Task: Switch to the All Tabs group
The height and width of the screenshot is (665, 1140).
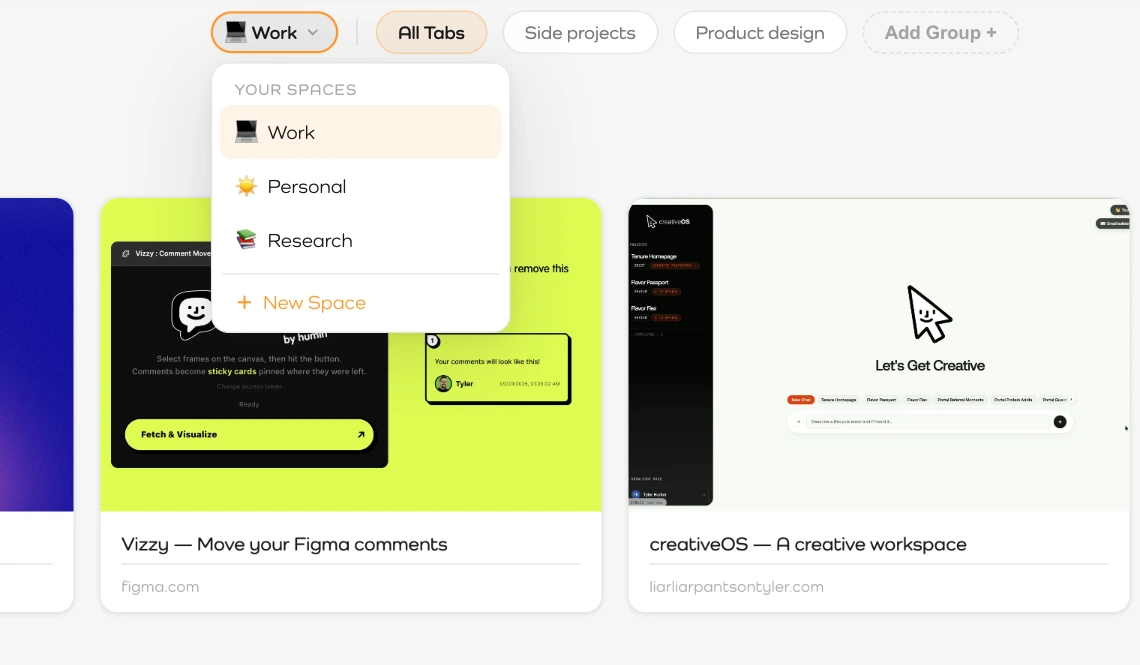Action: tap(431, 33)
